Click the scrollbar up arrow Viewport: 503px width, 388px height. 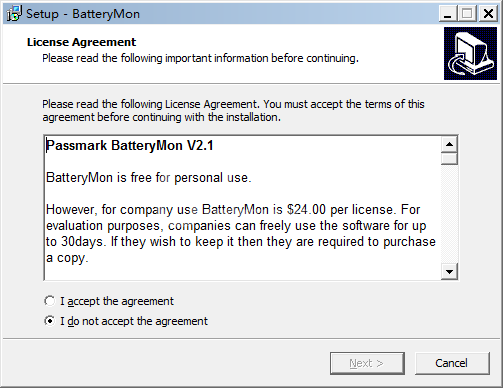click(449, 144)
